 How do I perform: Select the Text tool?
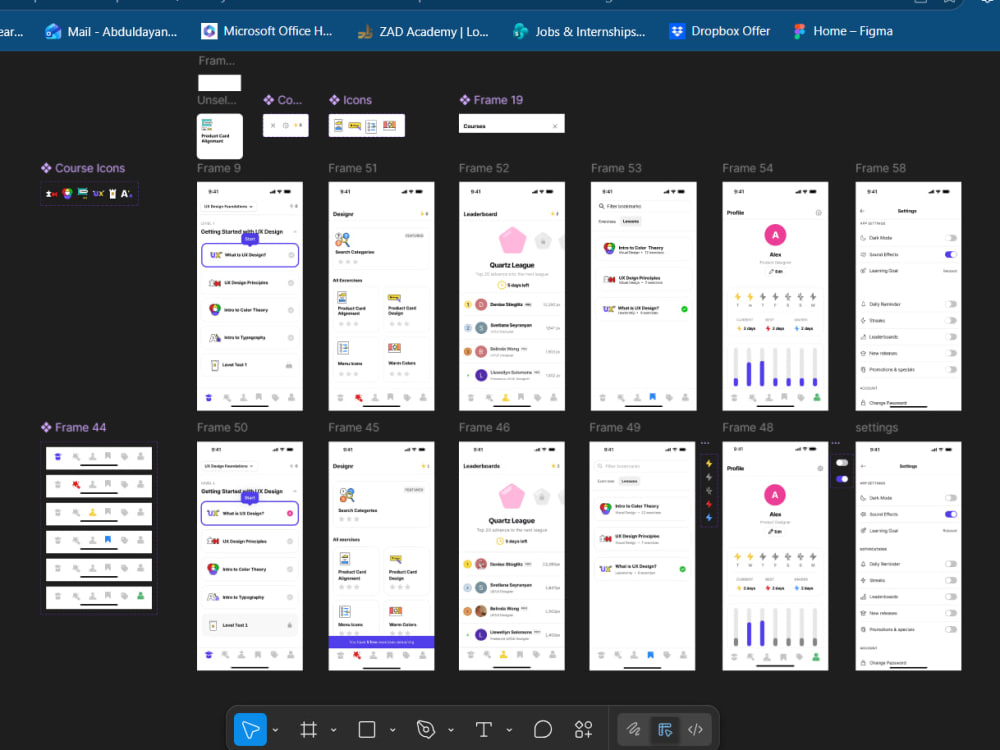(x=483, y=729)
